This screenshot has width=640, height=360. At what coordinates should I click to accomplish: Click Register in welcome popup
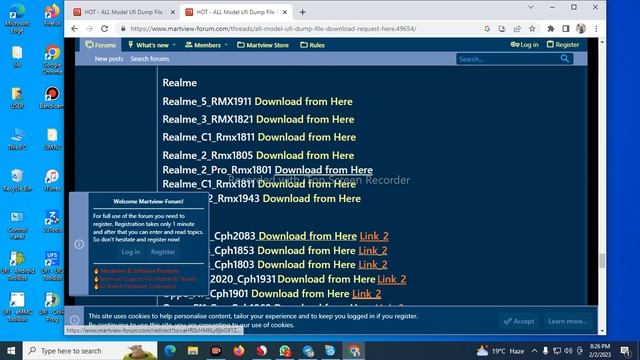tap(163, 252)
